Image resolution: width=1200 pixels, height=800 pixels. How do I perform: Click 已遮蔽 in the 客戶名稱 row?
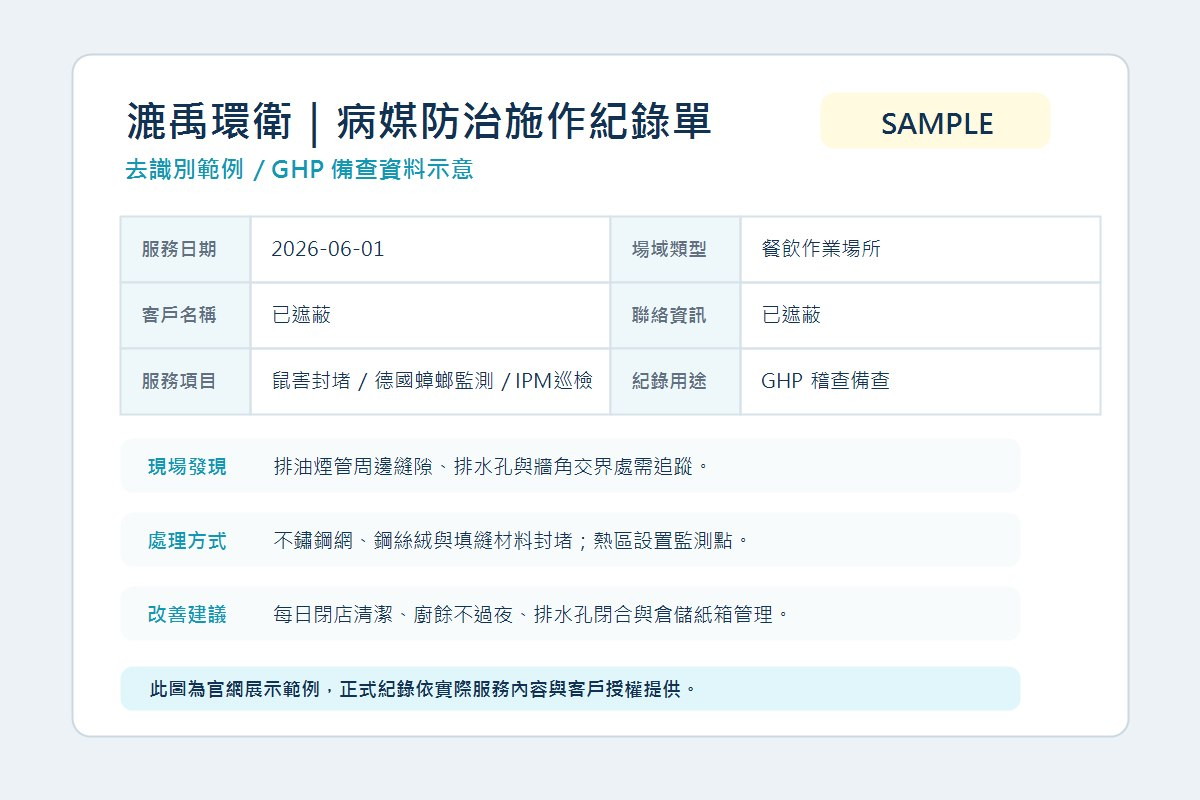pyautogui.click(x=301, y=315)
